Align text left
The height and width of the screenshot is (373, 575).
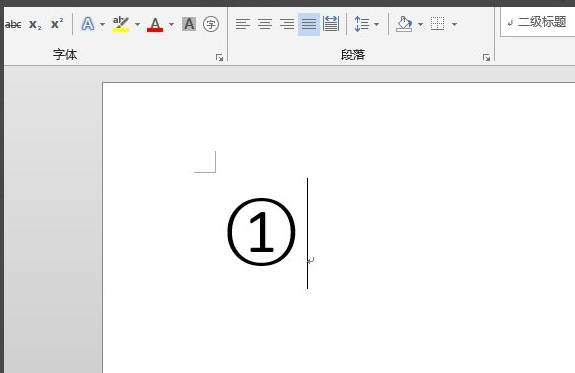243,24
